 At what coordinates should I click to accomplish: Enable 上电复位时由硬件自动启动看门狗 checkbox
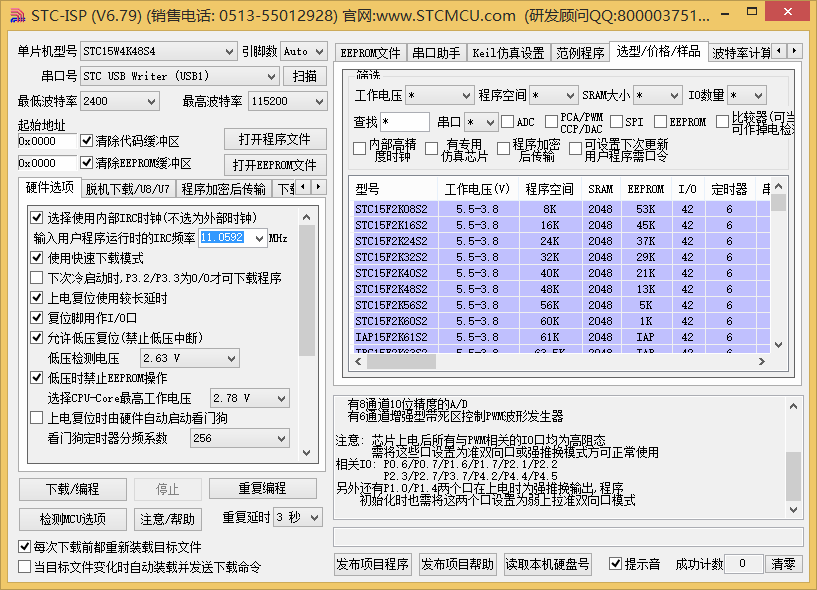[x=36, y=418]
